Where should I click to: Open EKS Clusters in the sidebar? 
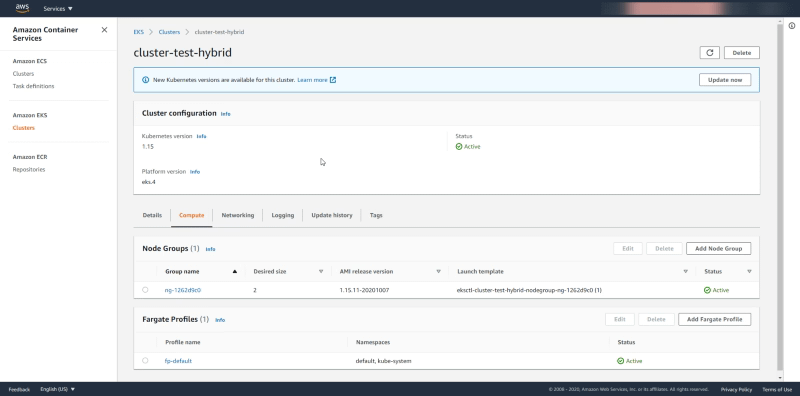pyautogui.click(x=23, y=128)
